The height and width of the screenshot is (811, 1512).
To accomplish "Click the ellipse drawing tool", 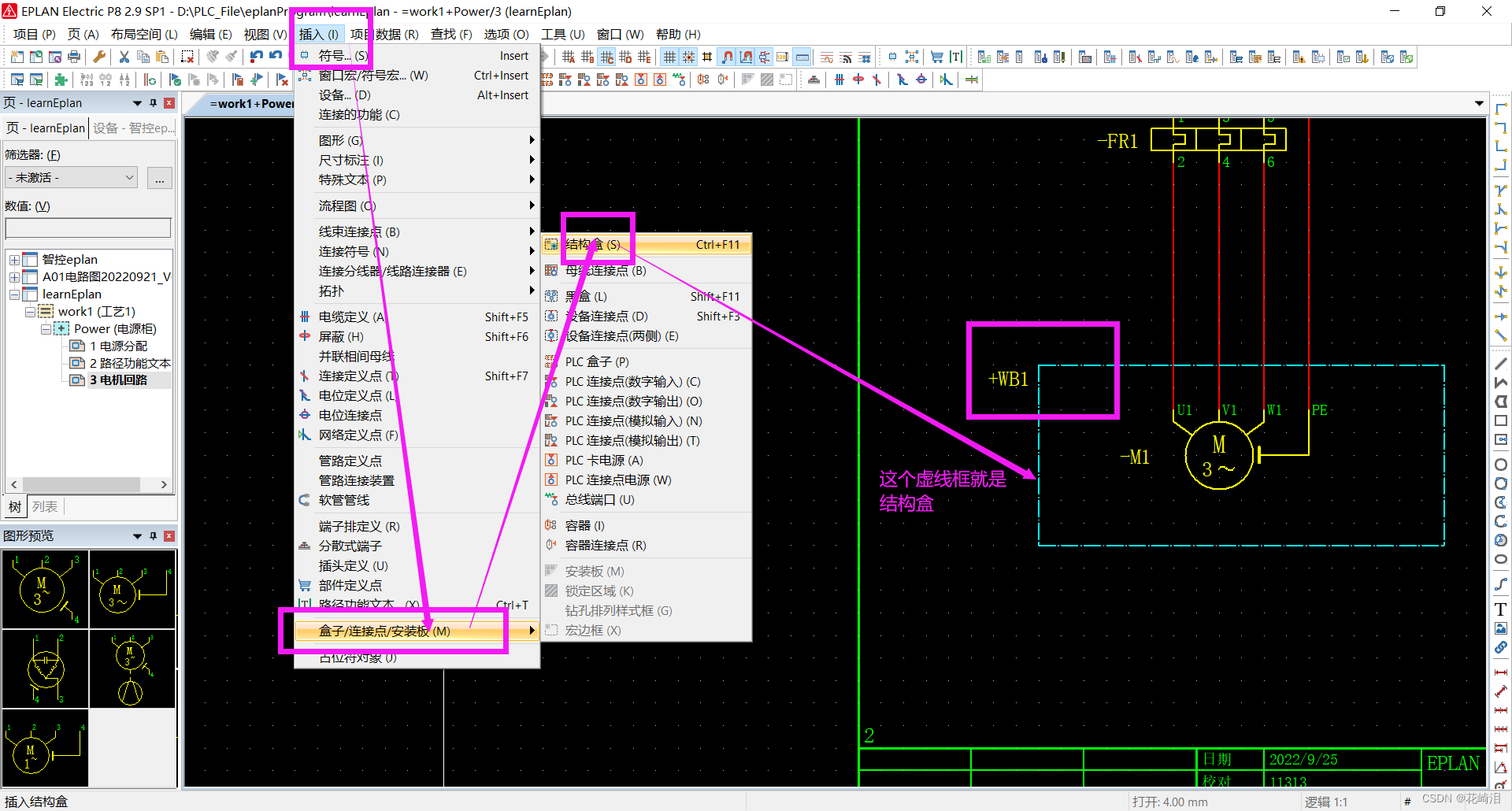I will tap(1501, 559).
